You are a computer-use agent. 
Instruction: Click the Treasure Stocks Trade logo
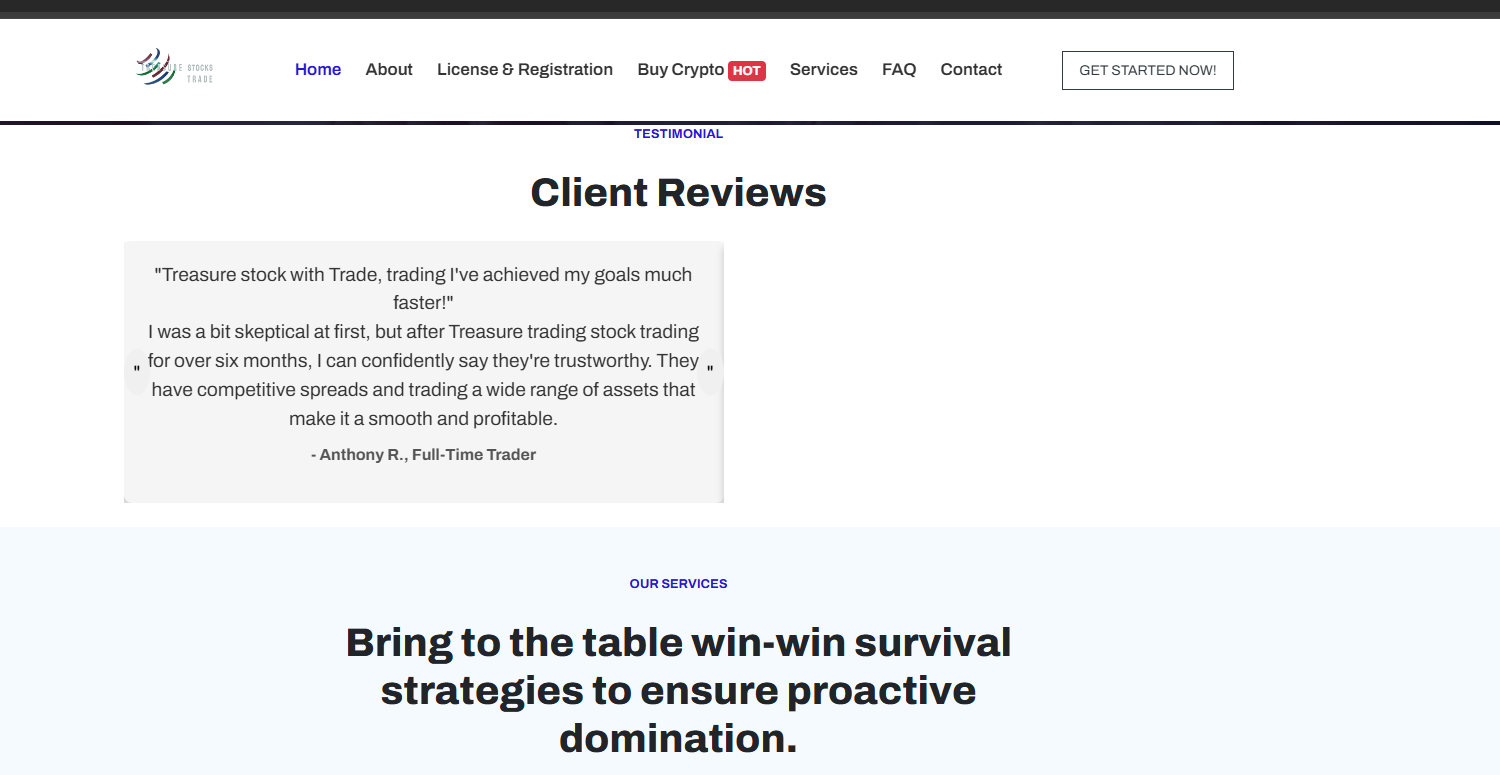point(174,68)
